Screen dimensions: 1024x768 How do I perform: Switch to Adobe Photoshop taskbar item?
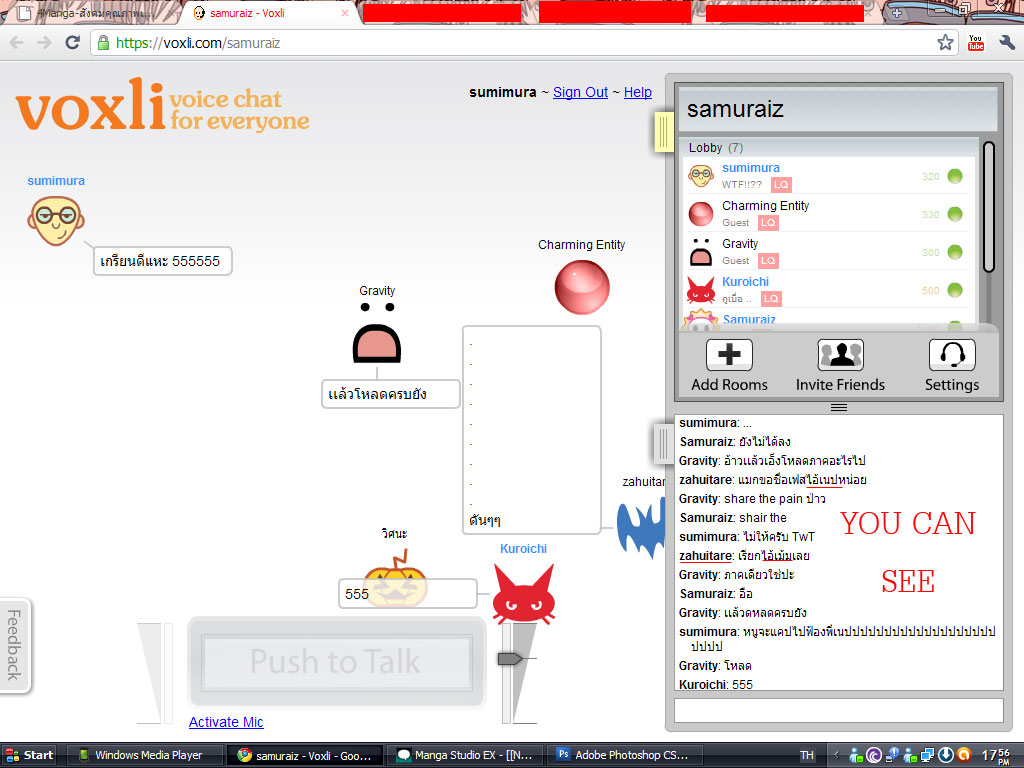(623, 755)
